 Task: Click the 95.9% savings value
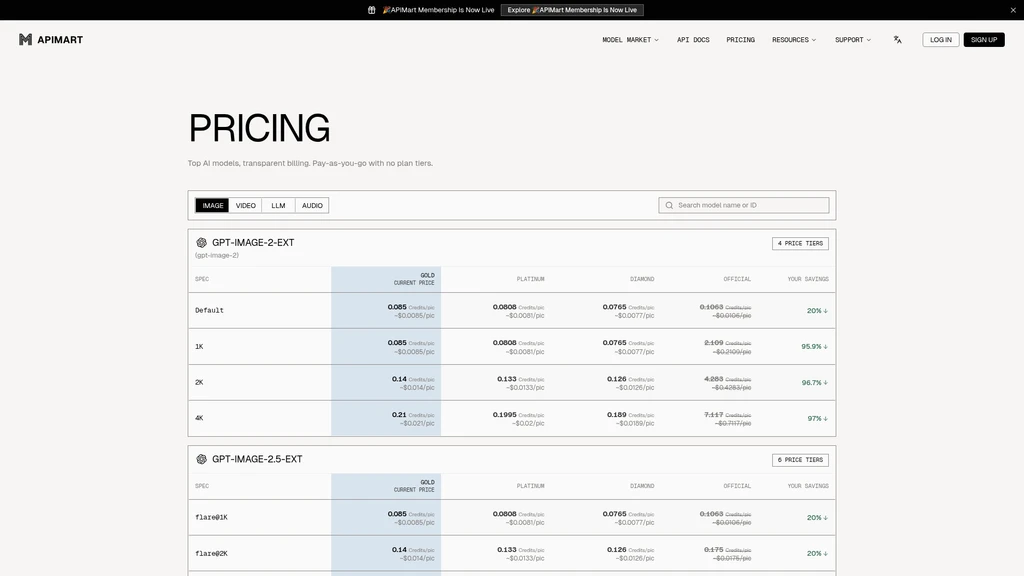click(814, 347)
